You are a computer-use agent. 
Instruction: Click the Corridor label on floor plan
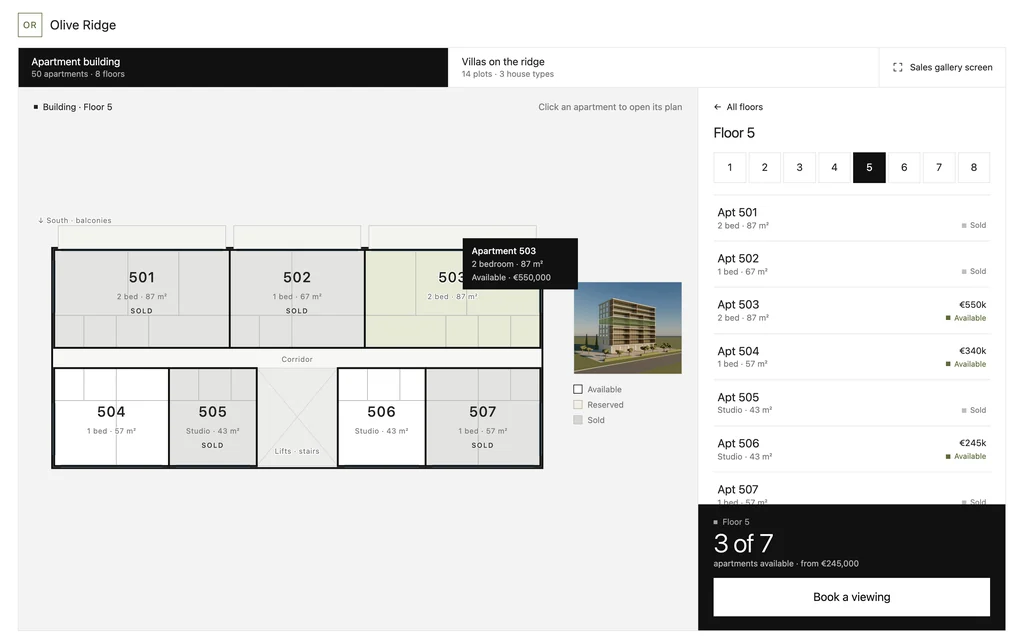(x=297, y=359)
